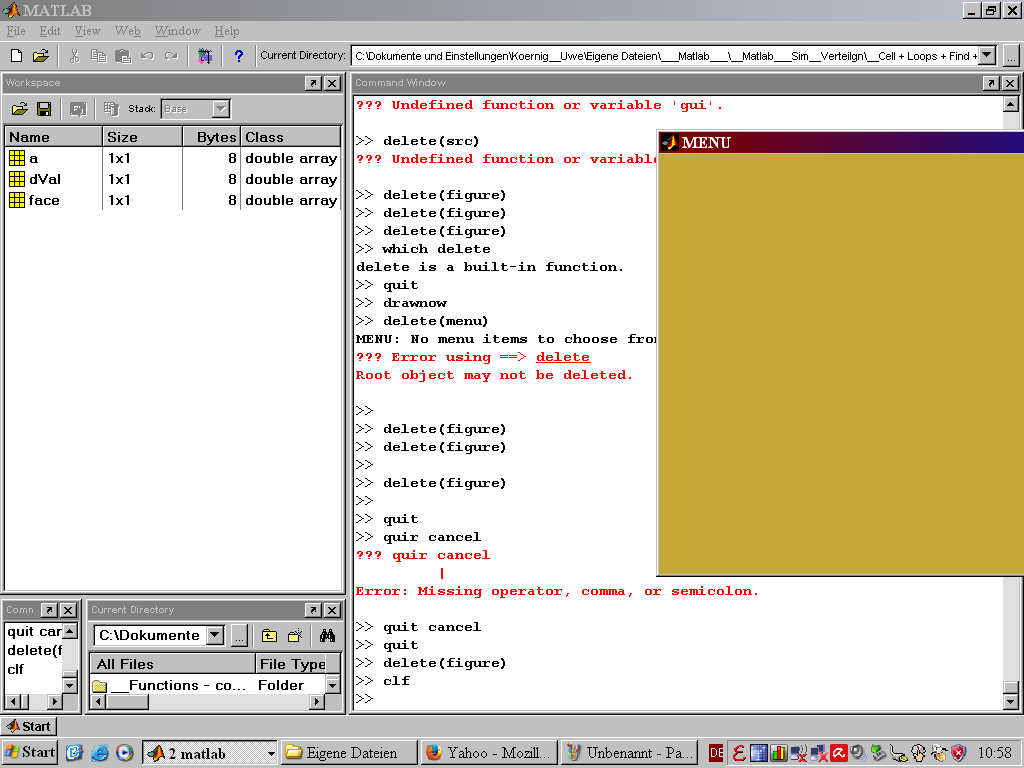Click the blue question mark Help icon

pyautogui.click(x=238, y=56)
